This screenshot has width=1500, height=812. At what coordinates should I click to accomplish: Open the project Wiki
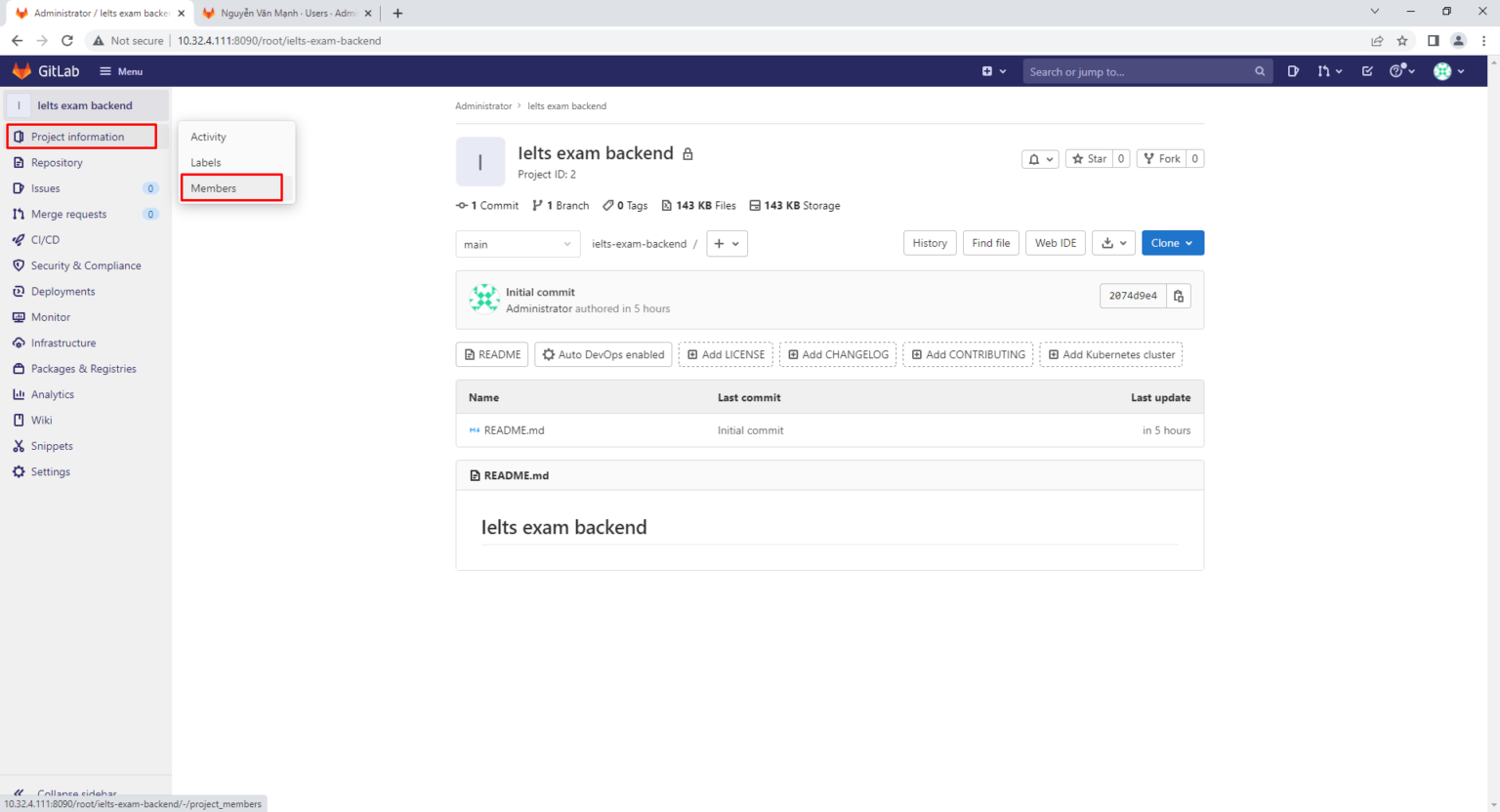point(39,420)
